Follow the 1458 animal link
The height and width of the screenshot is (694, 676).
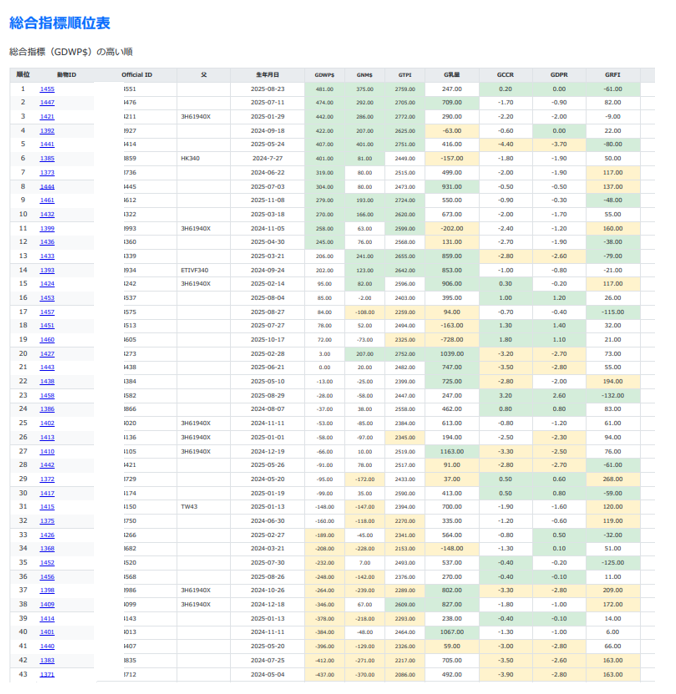pos(47,396)
